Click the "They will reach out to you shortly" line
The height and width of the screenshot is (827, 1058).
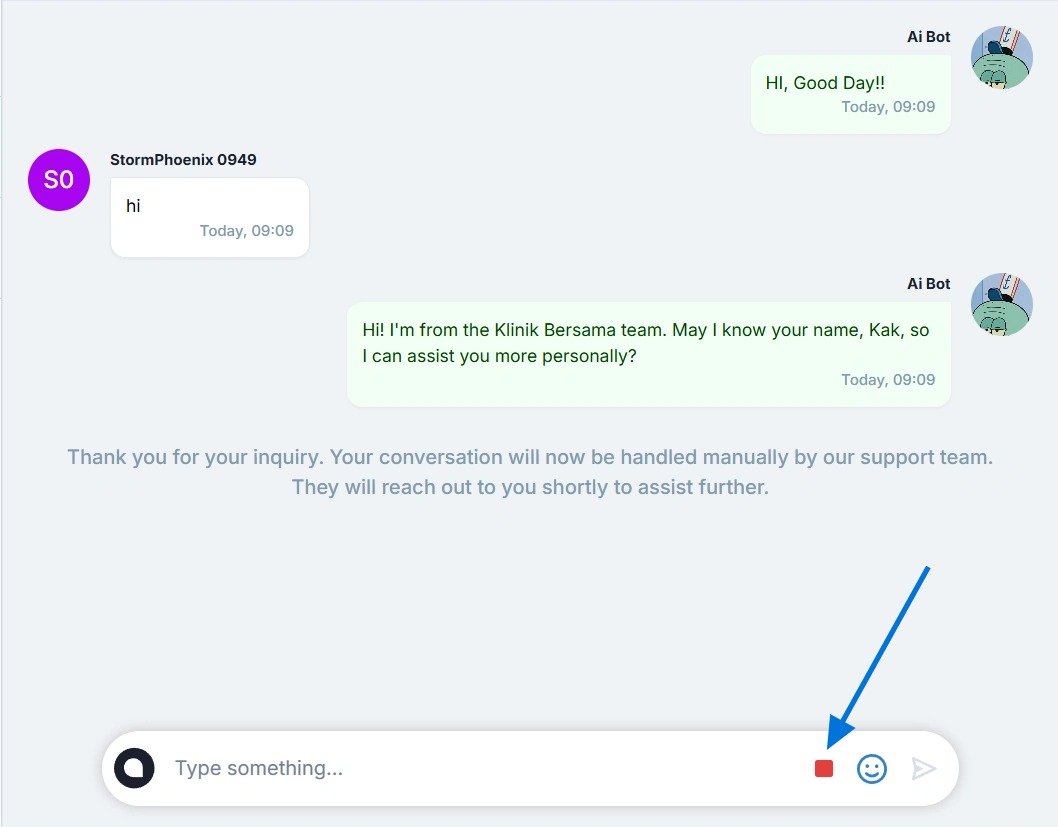tap(529, 488)
